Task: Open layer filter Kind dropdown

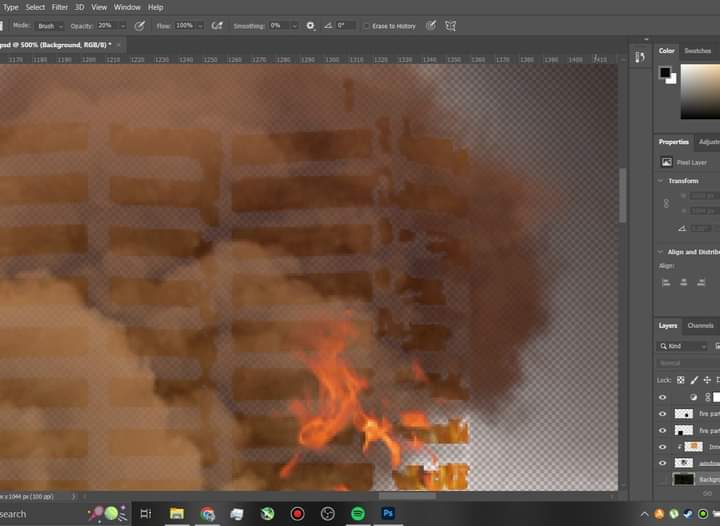Action: click(682, 346)
